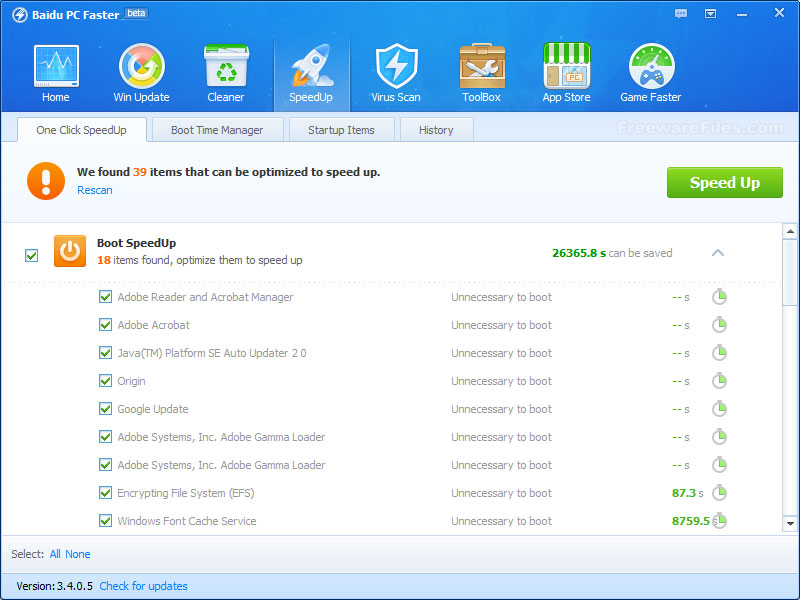Uncheck Adobe Reader and Acrobat Manager
The image size is (800, 600).
tap(106, 297)
